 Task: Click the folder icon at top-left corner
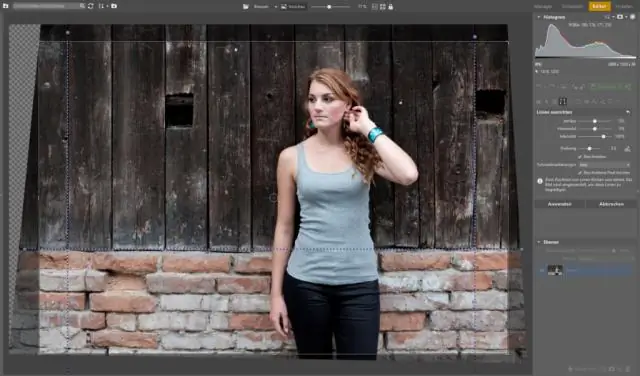(x=6, y=6)
